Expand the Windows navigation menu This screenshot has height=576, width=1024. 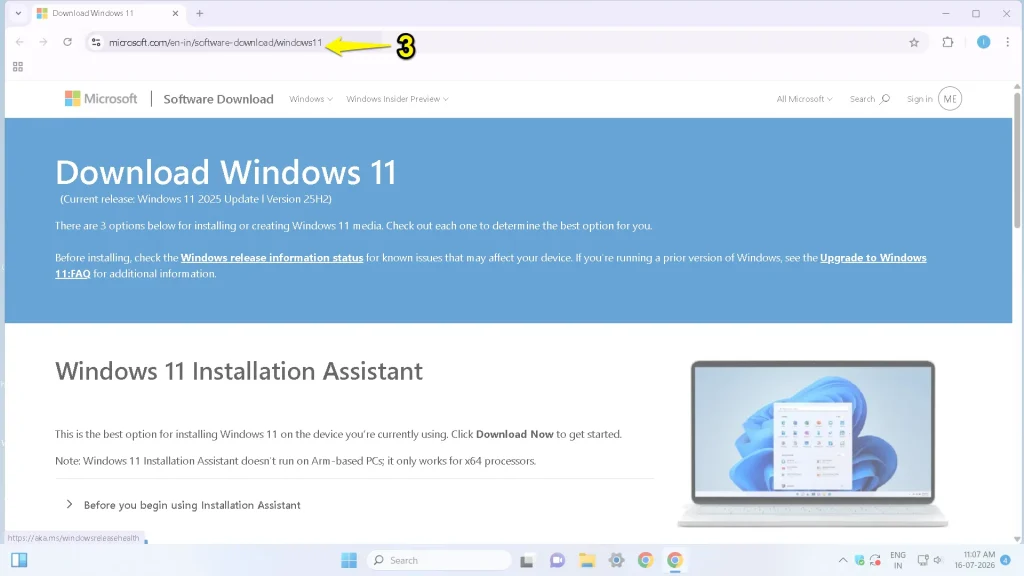click(x=311, y=99)
